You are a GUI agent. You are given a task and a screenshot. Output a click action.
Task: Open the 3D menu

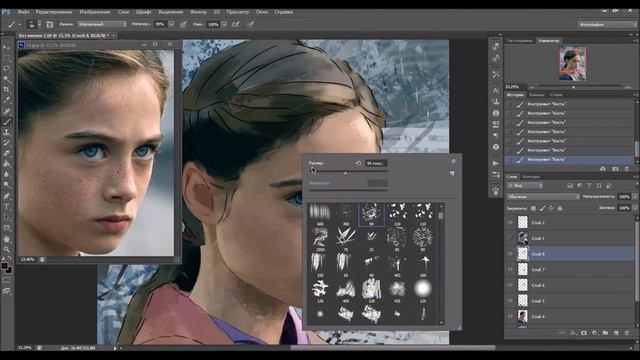click(217, 12)
